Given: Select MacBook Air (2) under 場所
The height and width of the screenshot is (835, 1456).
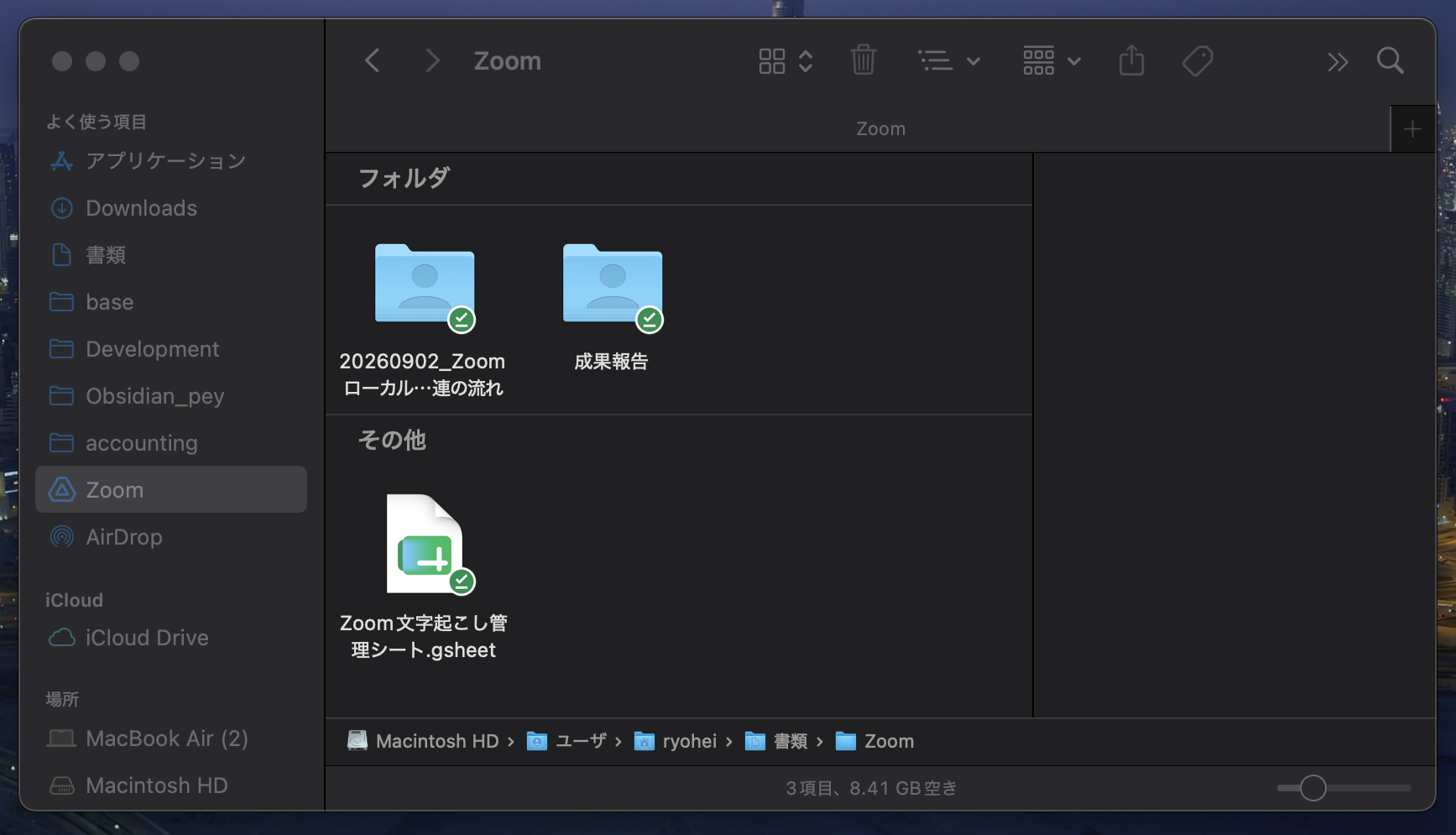Looking at the screenshot, I should 171,738.
